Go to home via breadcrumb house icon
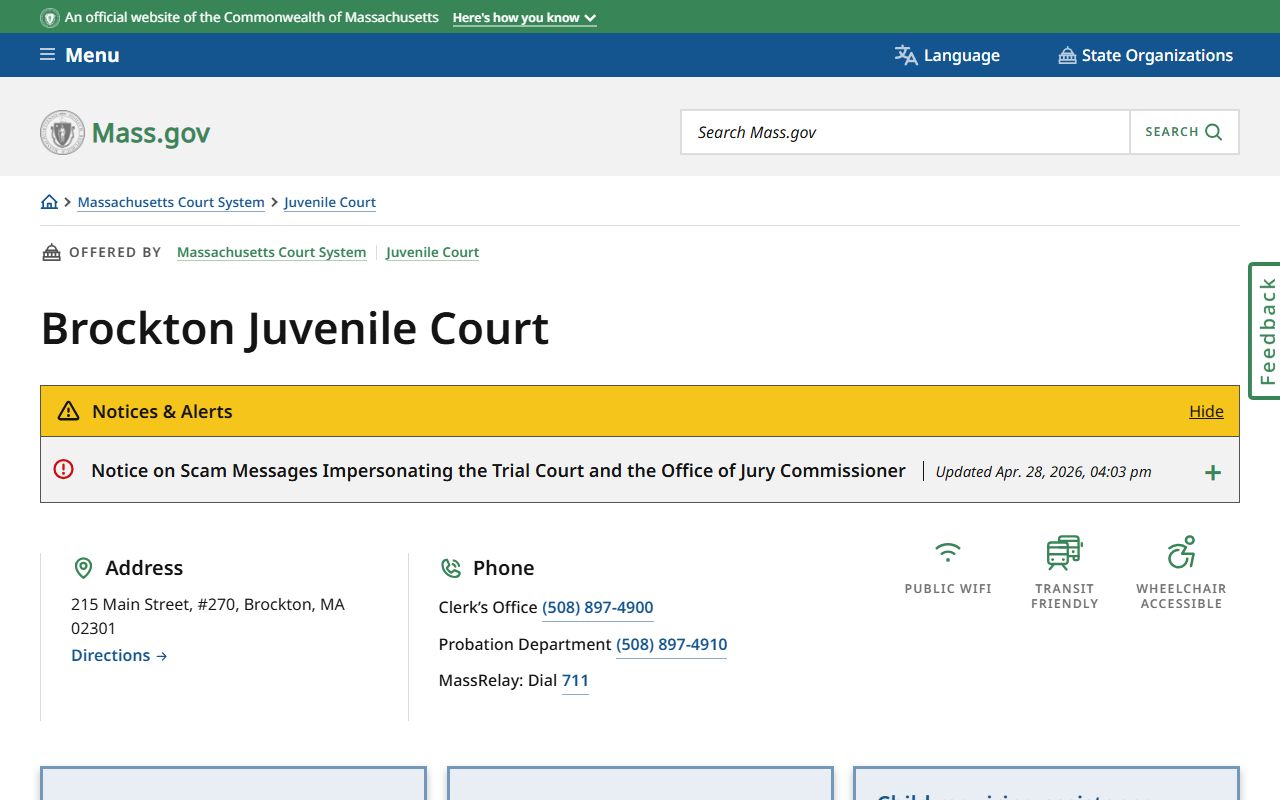This screenshot has height=800, width=1280. point(49,202)
